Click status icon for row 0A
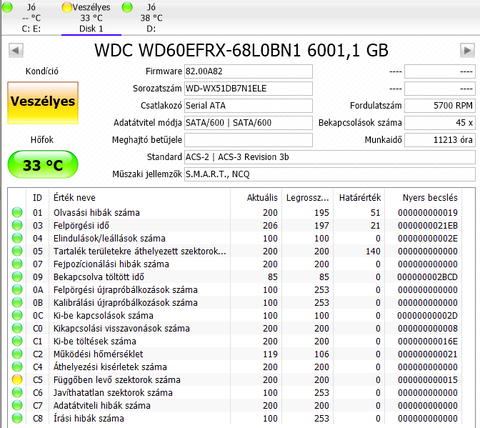This screenshot has height=428, width=480. [x=17, y=289]
